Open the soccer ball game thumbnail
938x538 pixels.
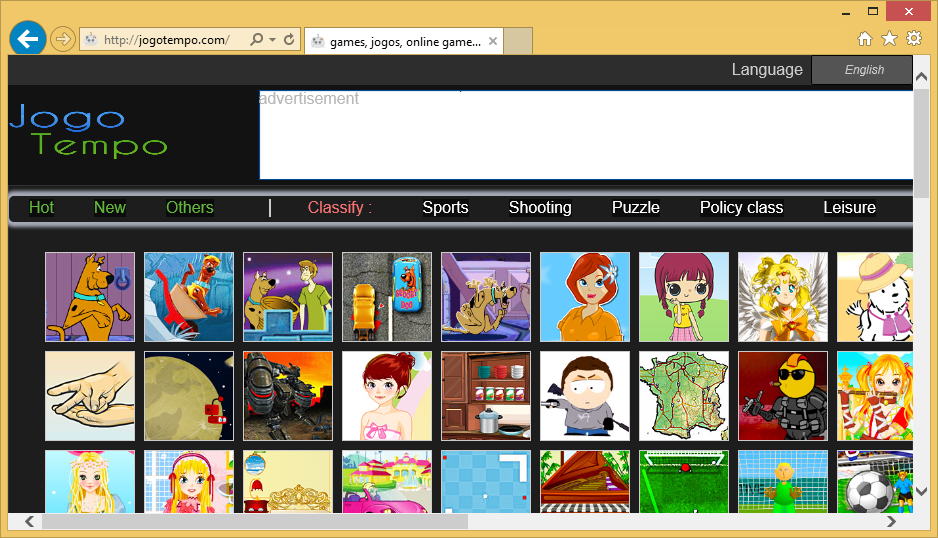pos(875,482)
